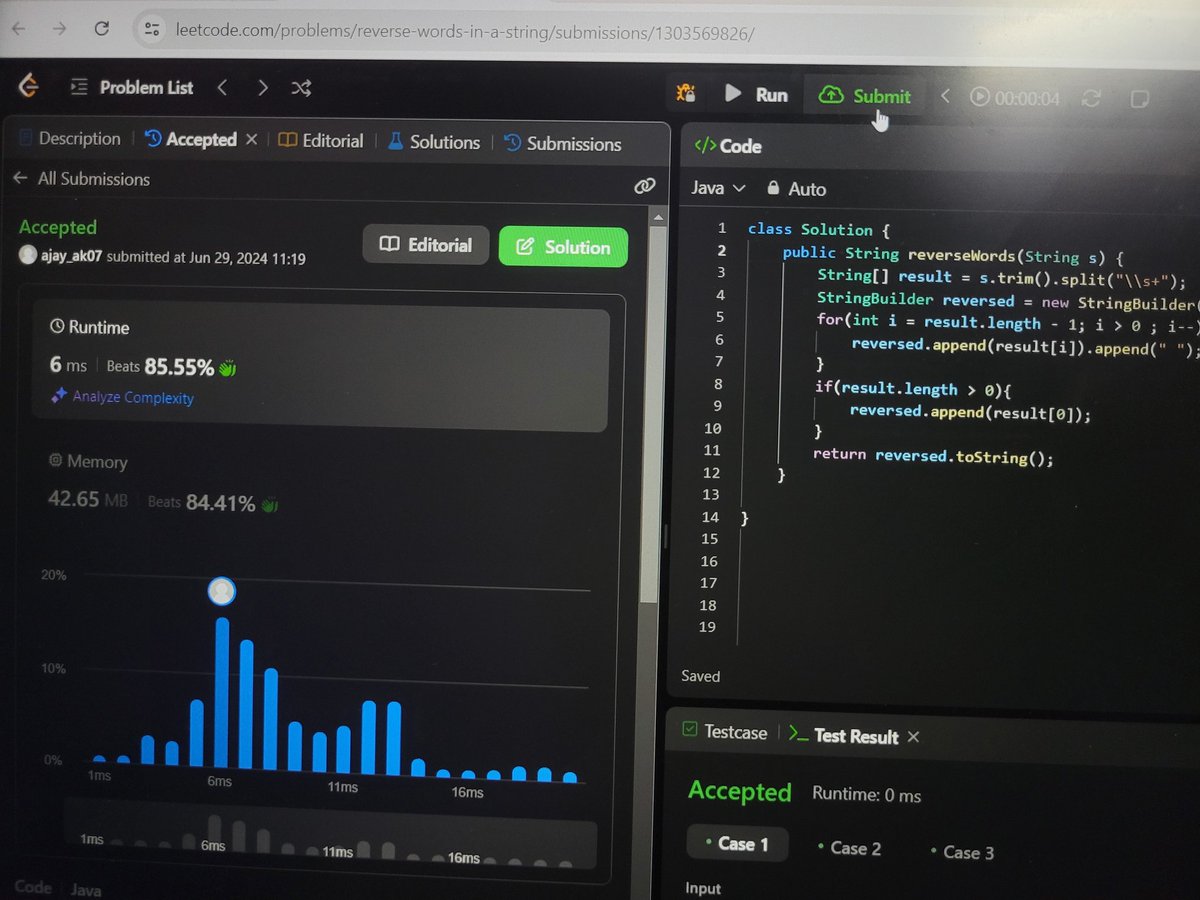Collapse the timer with left chevron
This screenshot has height=900, width=1200.
coord(945,96)
